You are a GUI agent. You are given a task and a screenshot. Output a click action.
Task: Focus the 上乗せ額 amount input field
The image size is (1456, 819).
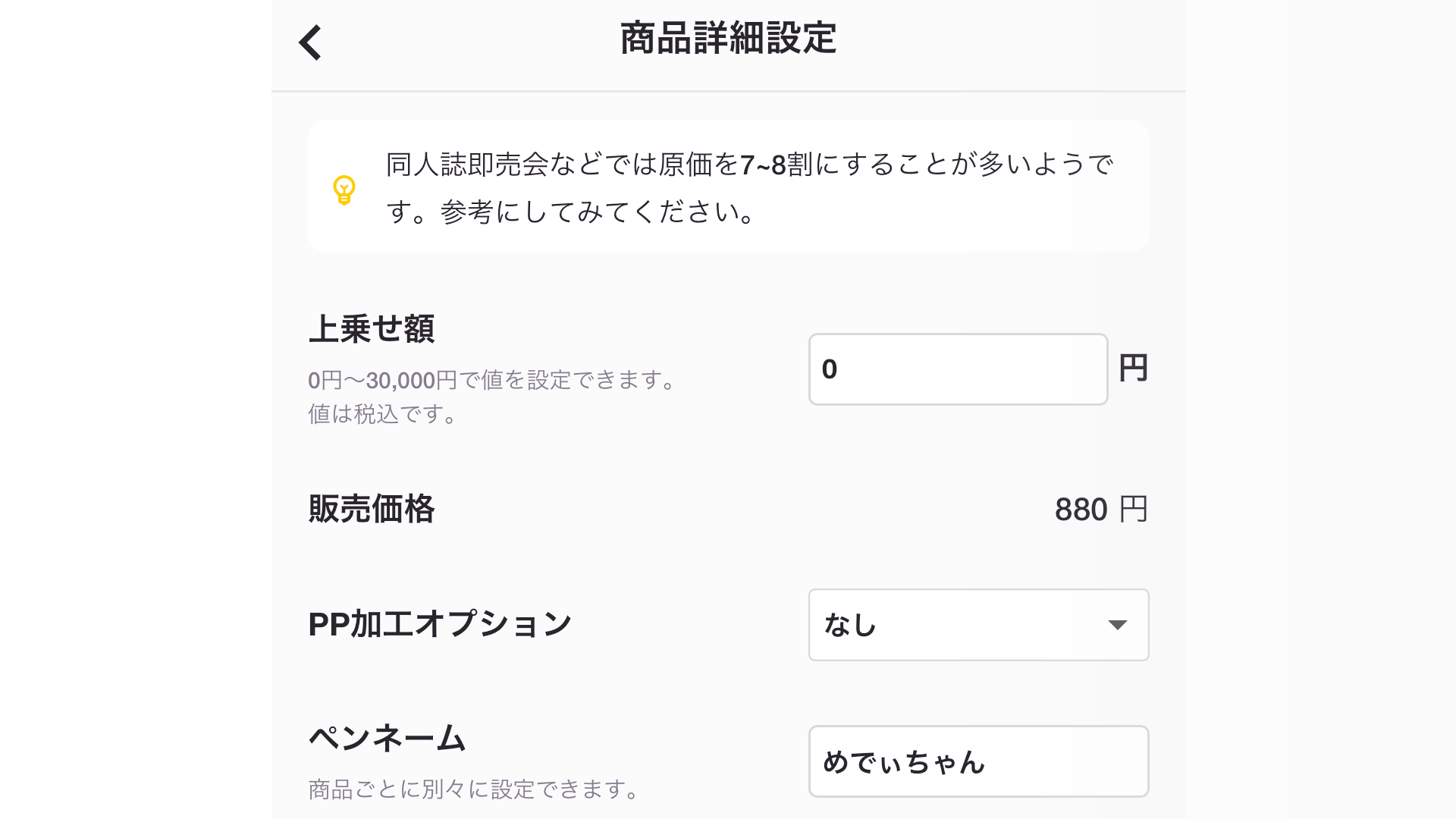coord(958,369)
